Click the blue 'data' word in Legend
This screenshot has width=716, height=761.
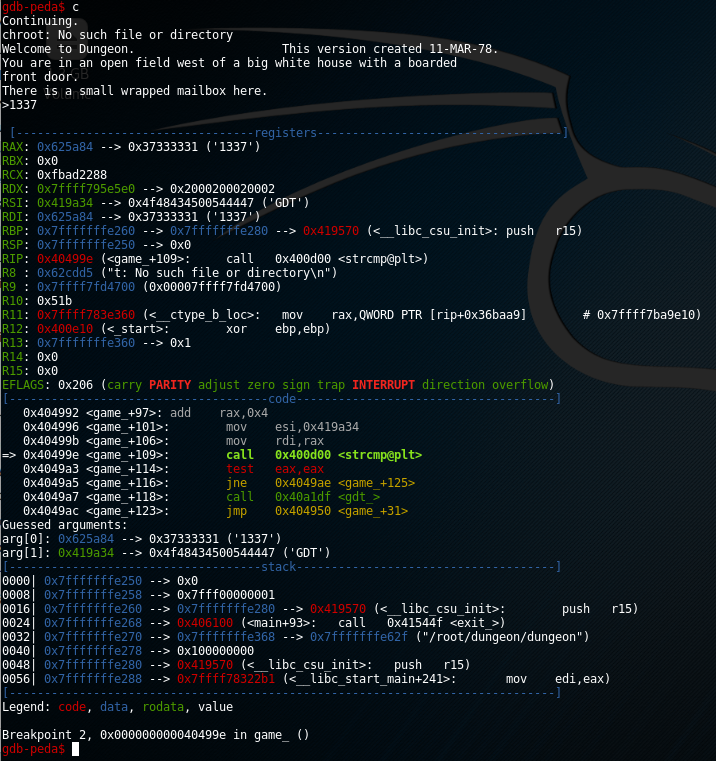coord(114,707)
